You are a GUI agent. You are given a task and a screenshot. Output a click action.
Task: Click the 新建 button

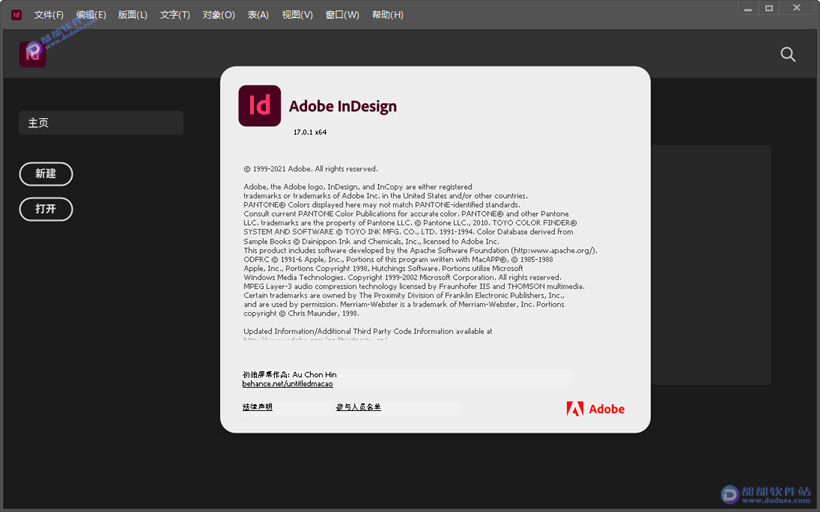[x=46, y=174]
